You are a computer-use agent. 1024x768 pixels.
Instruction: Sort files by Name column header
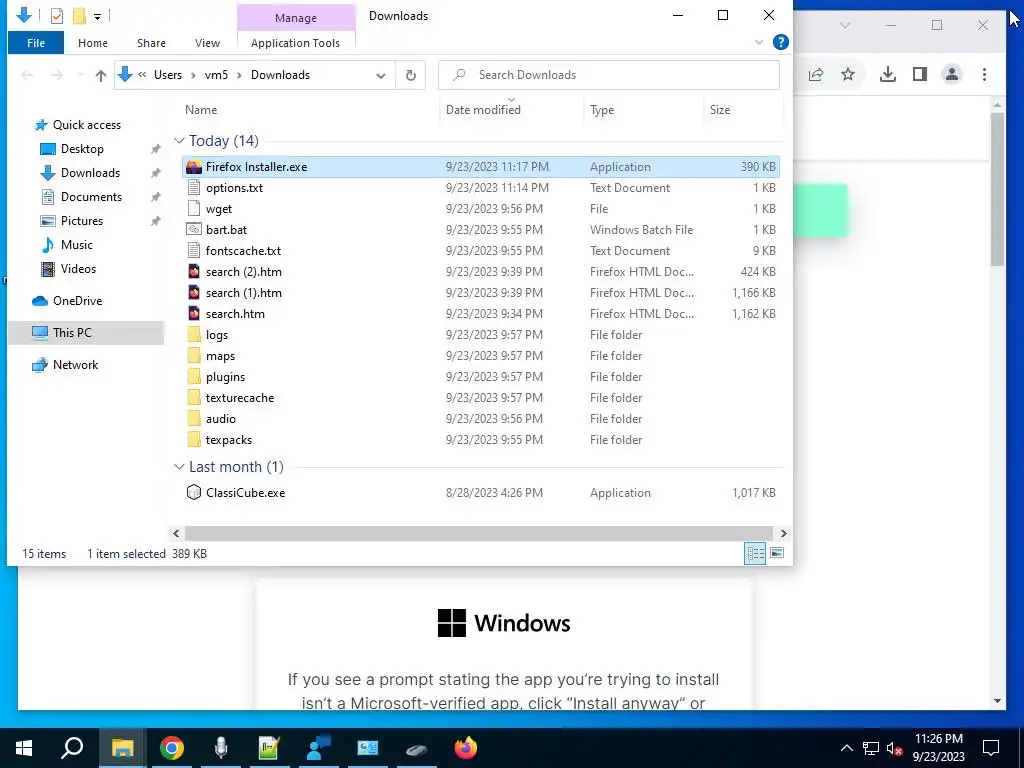click(x=201, y=110)
